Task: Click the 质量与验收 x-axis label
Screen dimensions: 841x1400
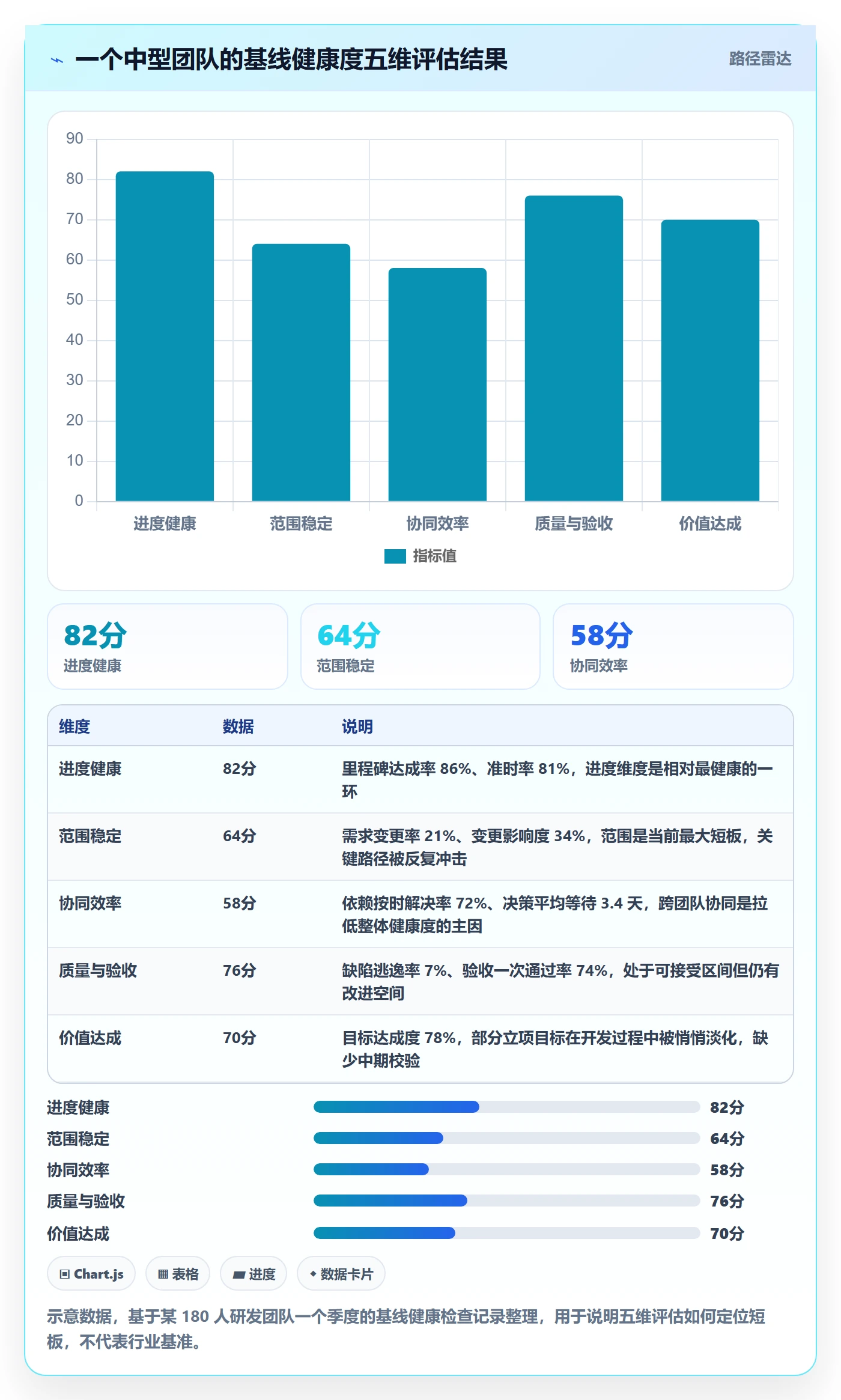Action: tap(574, 523)
